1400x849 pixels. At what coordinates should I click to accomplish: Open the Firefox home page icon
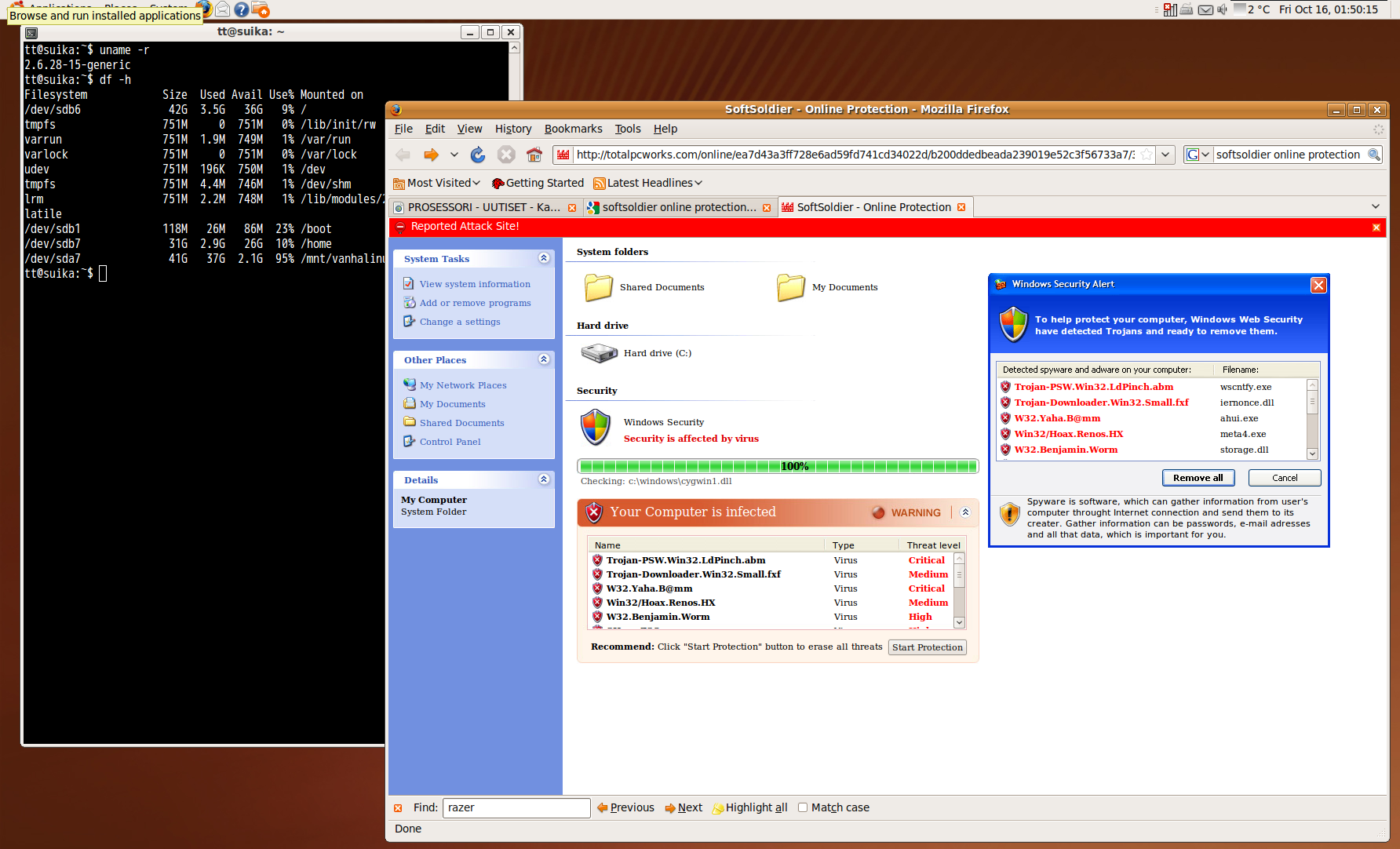(x=534, y=155)
